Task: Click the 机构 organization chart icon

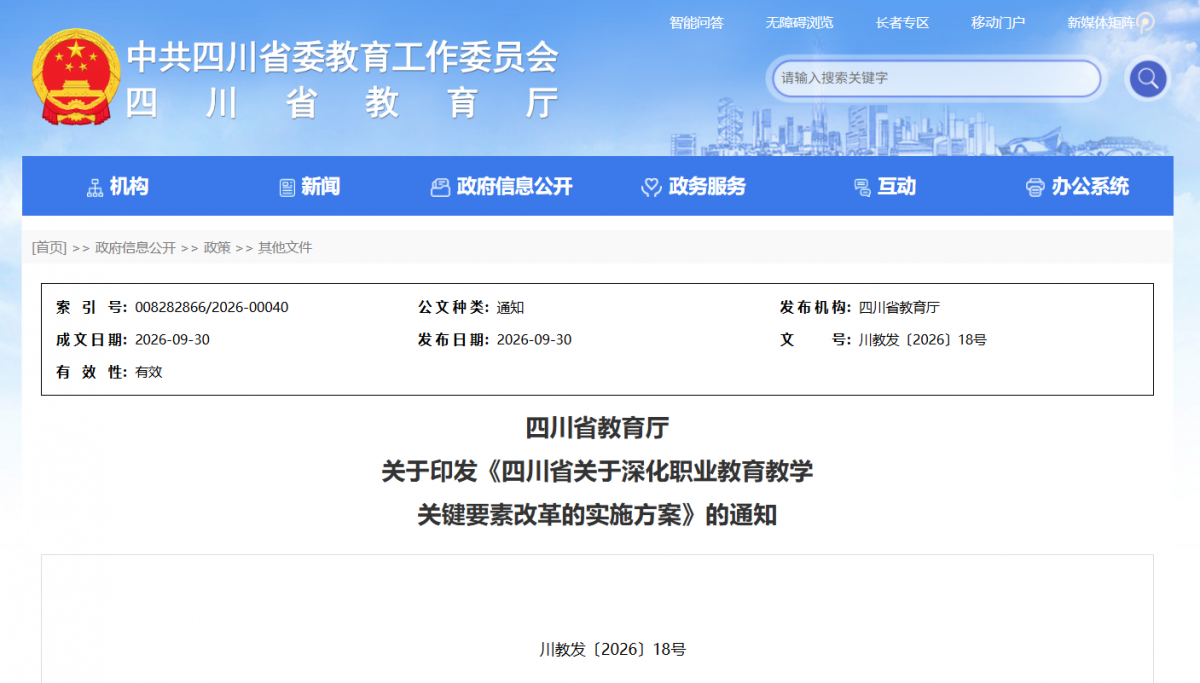Action: (x=95, y=187)
